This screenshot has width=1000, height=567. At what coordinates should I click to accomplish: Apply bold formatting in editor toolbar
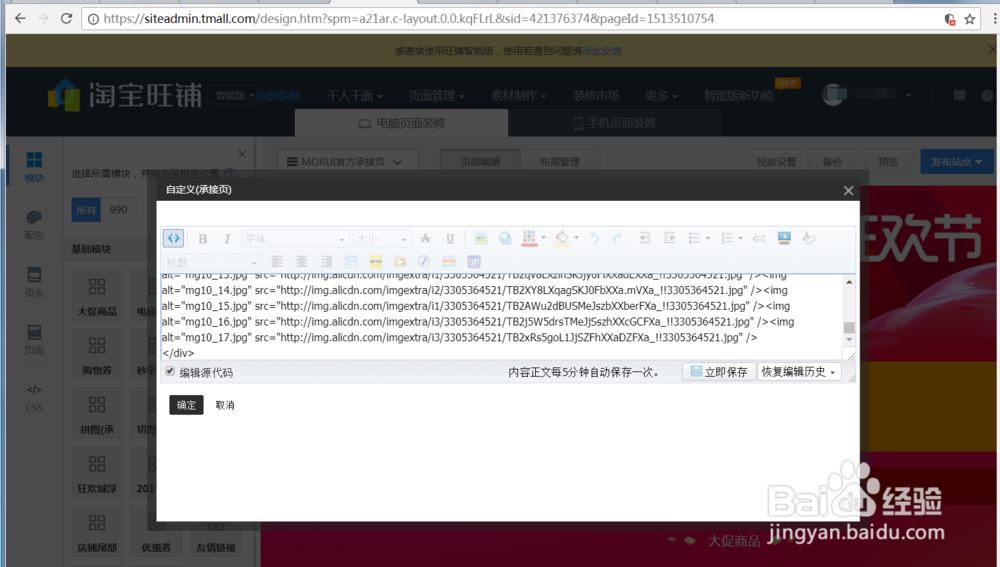coord(203,239)
